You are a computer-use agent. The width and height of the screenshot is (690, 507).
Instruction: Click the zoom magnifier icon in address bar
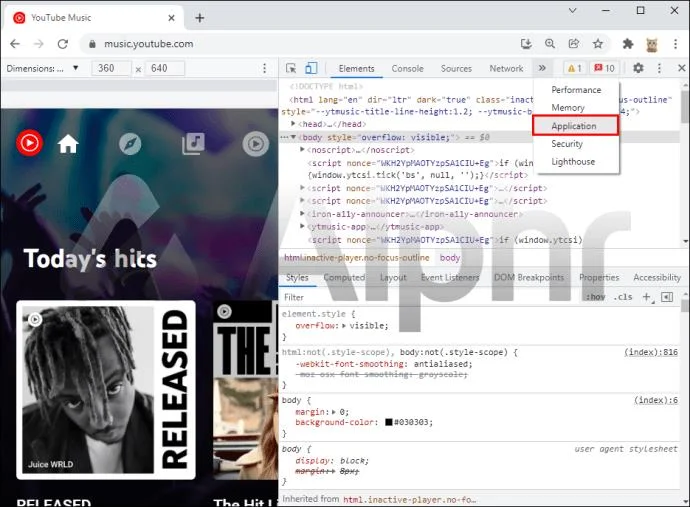(550, 44)
